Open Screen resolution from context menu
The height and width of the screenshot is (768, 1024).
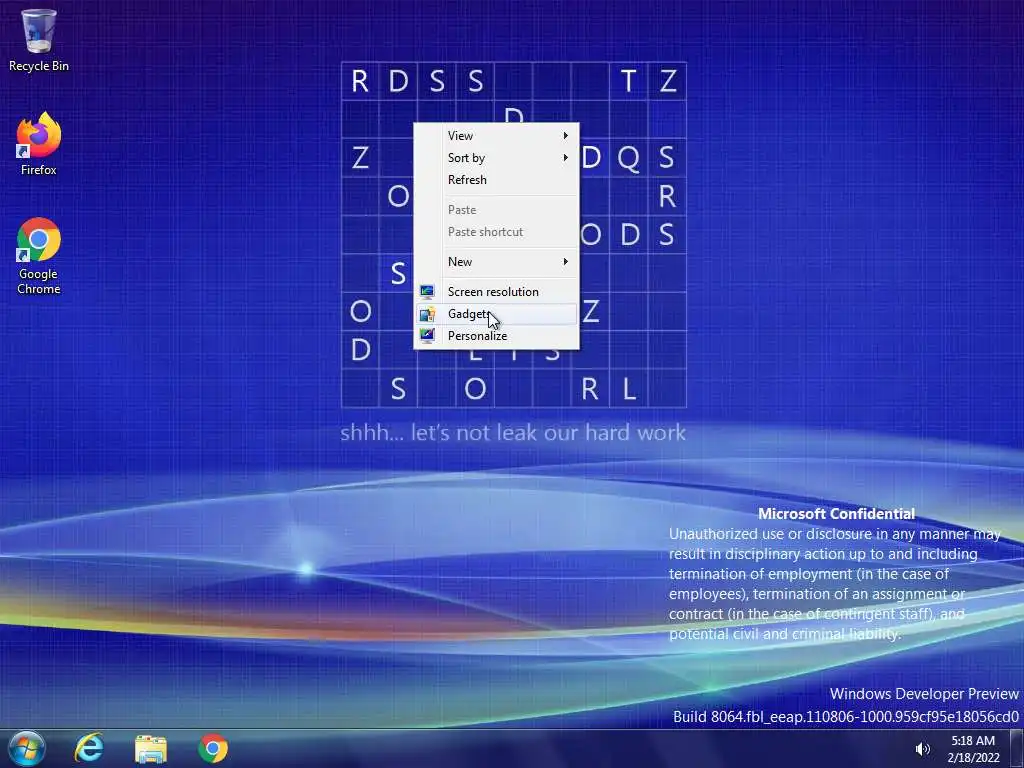496,291
